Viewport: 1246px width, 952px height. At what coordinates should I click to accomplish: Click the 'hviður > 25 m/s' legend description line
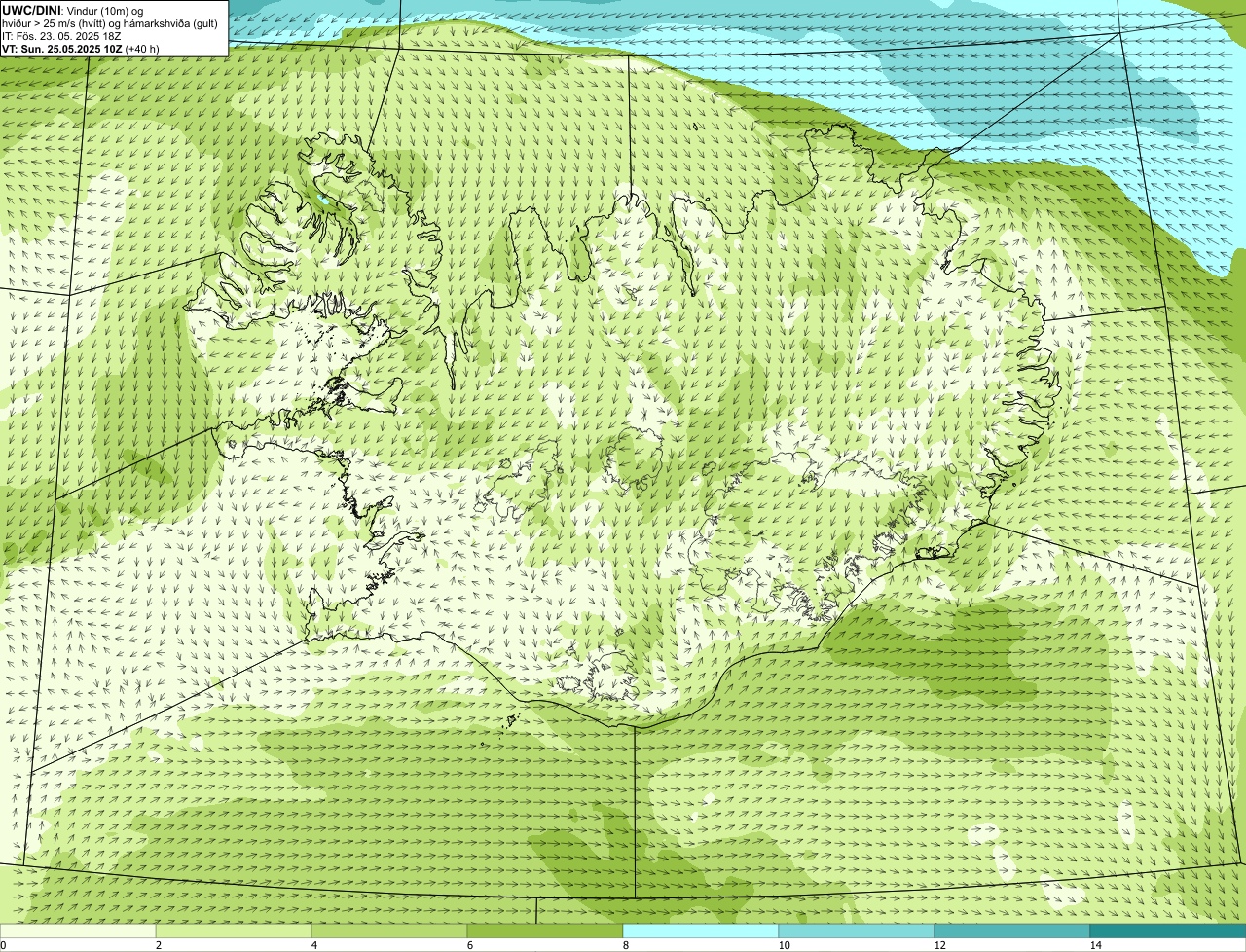point(110,23)
